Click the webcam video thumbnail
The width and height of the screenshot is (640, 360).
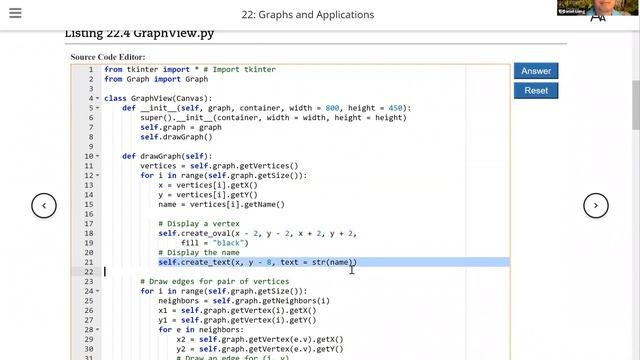pyautogui.click(x=598, y=8)
